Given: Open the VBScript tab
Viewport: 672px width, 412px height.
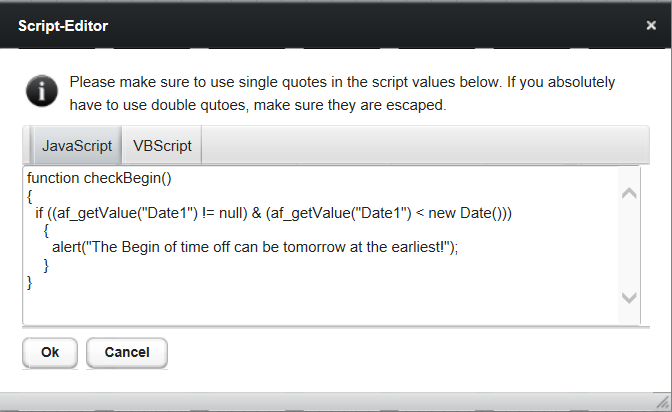Looking at the screenshot, I should pyautogui.click(x=162, y=146).
